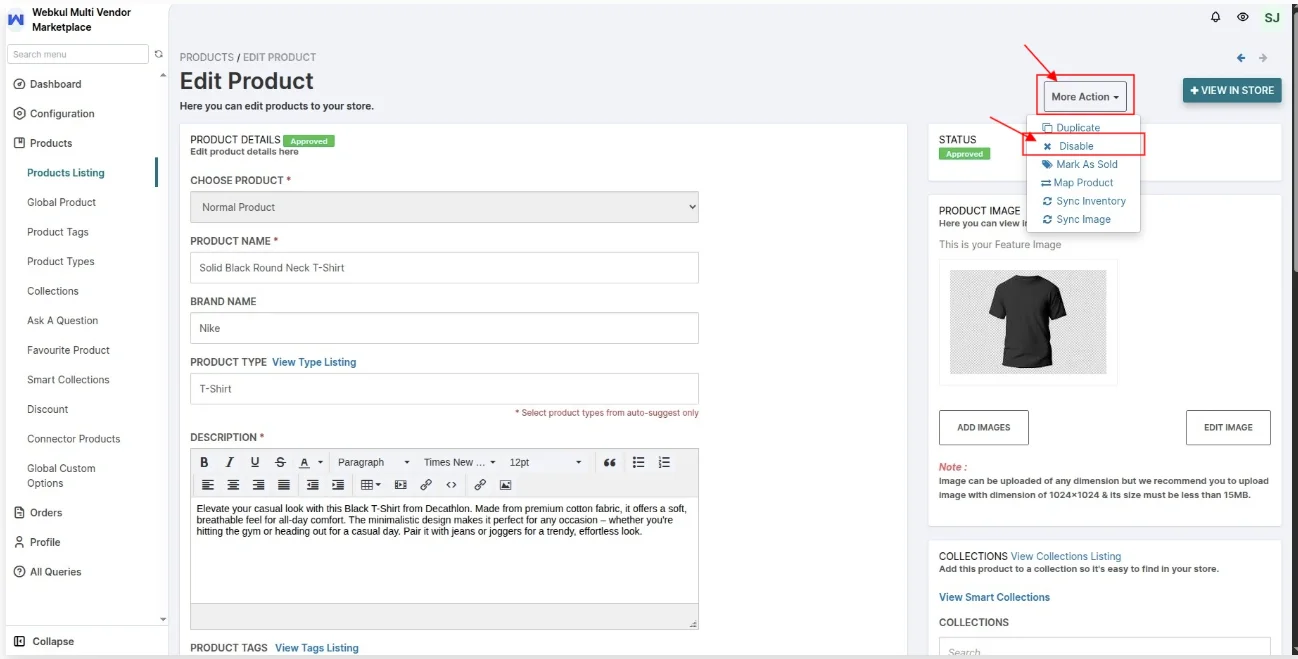1298x659 pixels.
Task: Align description text right
Action: [258, 485]
